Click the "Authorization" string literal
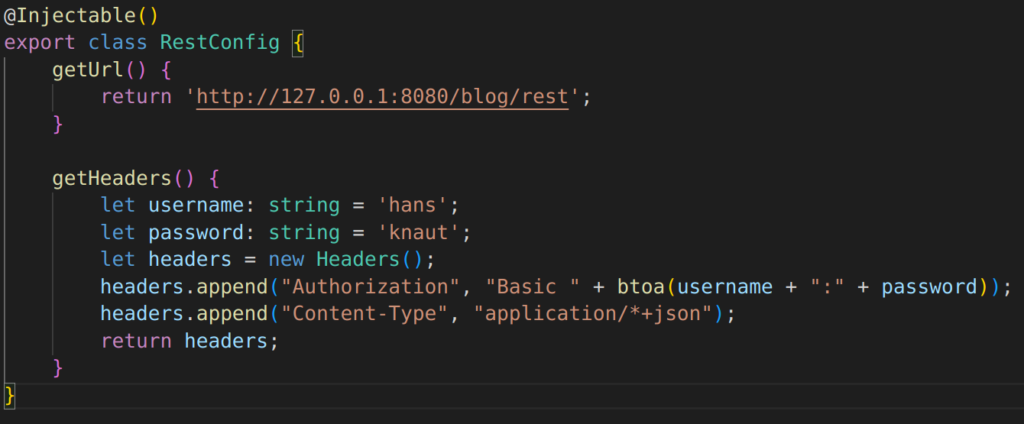This screenshot has width=1024, height=424. tap(364, 287)
